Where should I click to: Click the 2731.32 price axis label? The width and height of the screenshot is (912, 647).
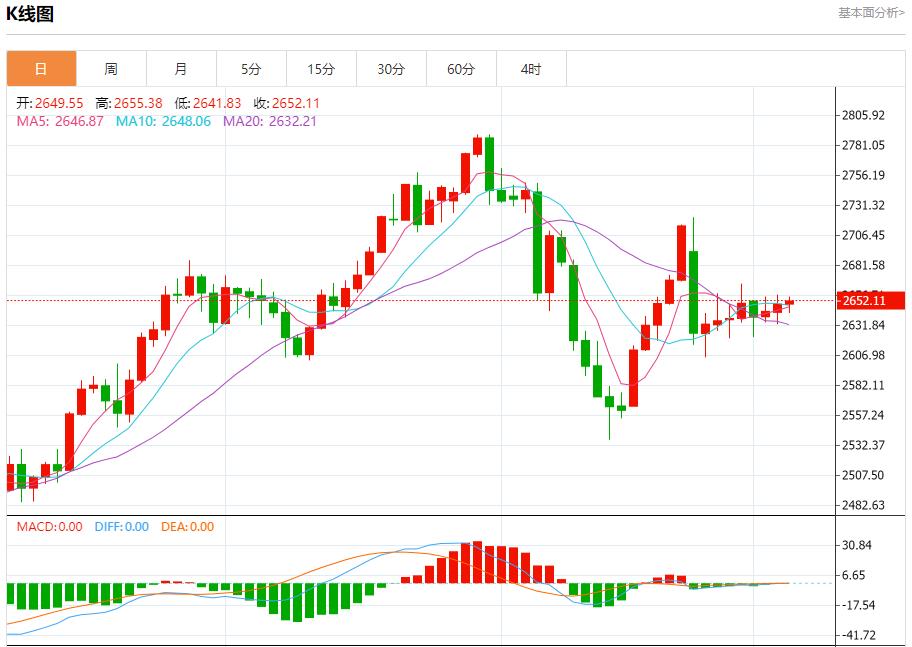coord(863,205)
